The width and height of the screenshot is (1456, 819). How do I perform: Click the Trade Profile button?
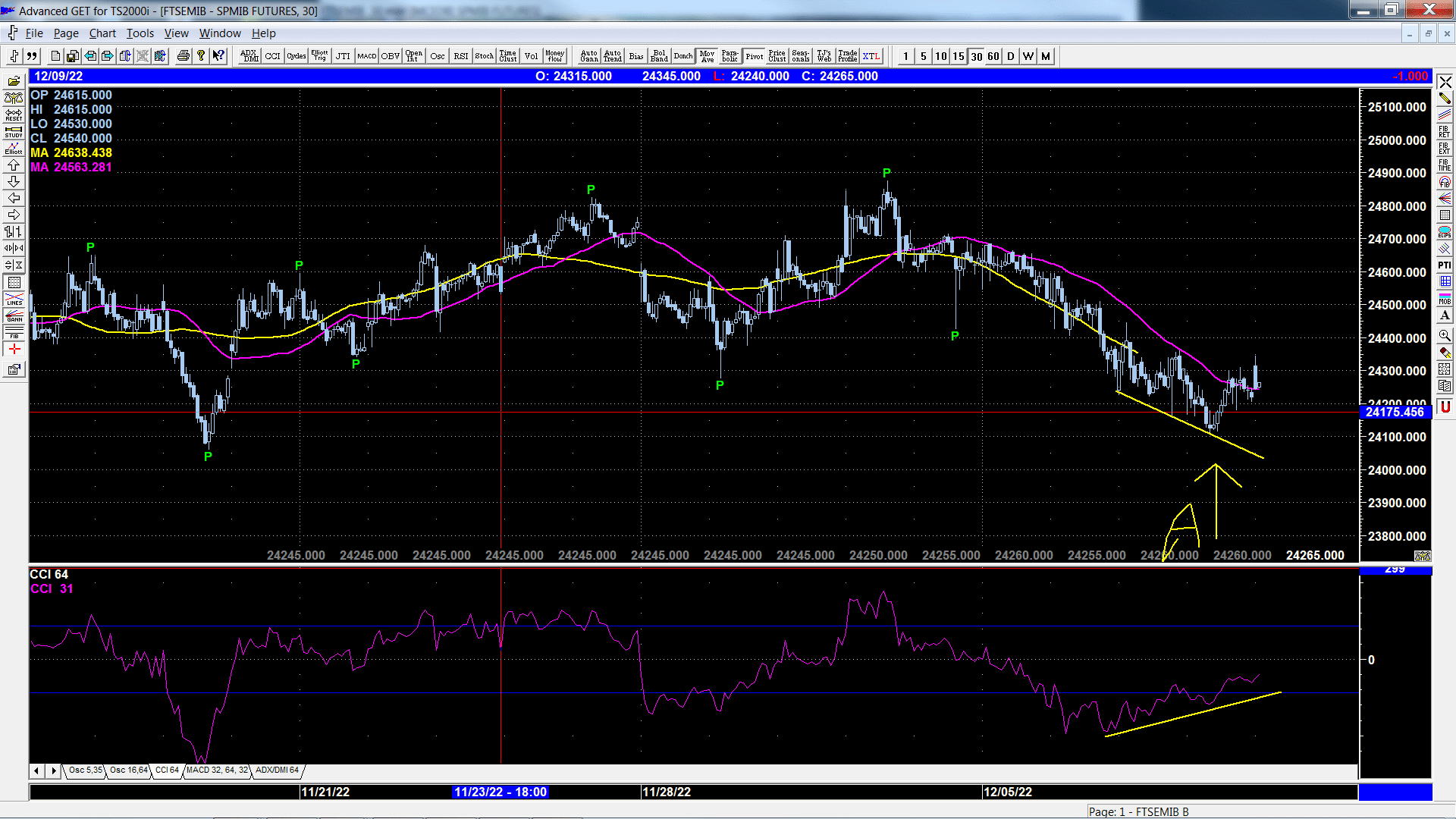848,56
